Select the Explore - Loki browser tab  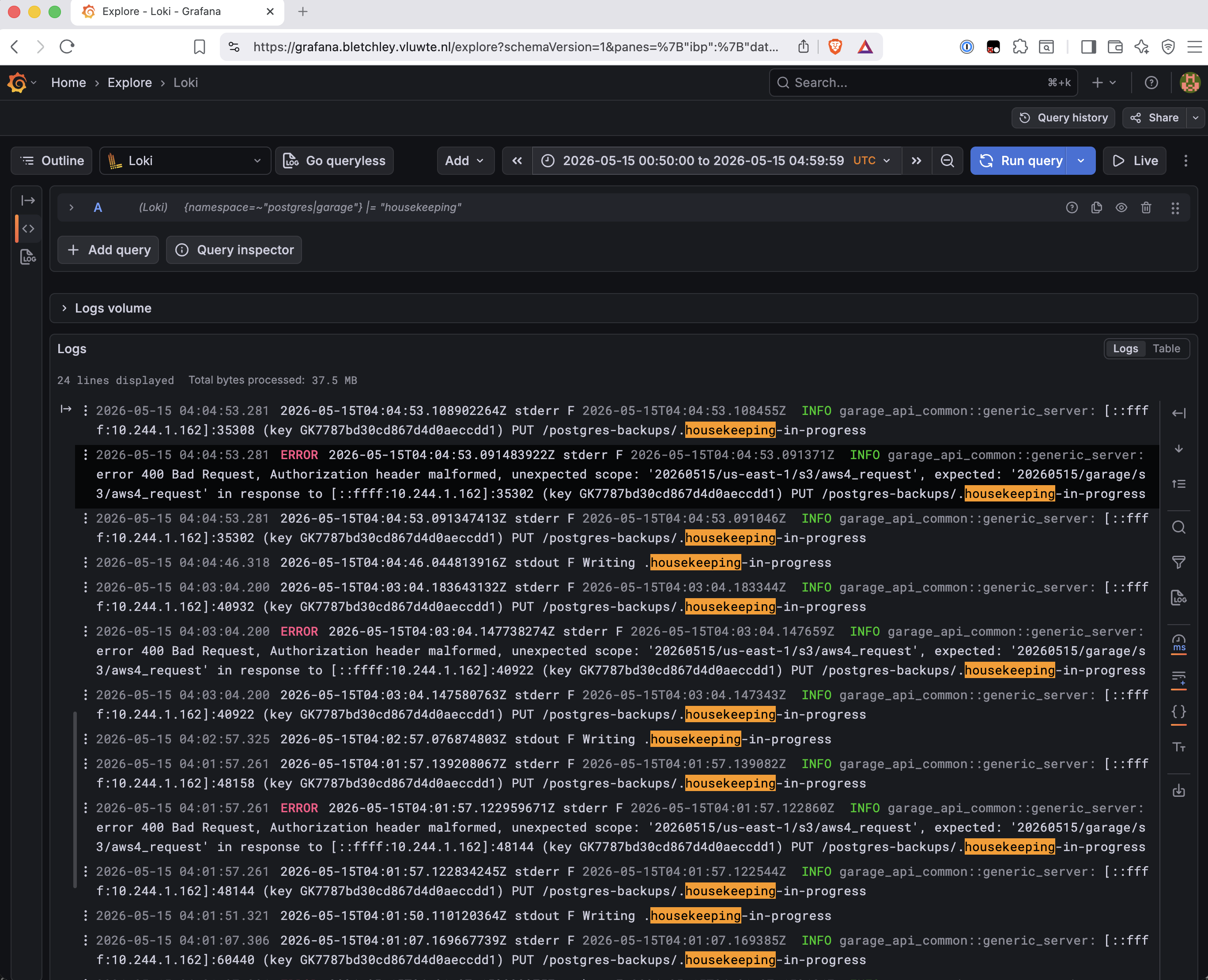177,12
